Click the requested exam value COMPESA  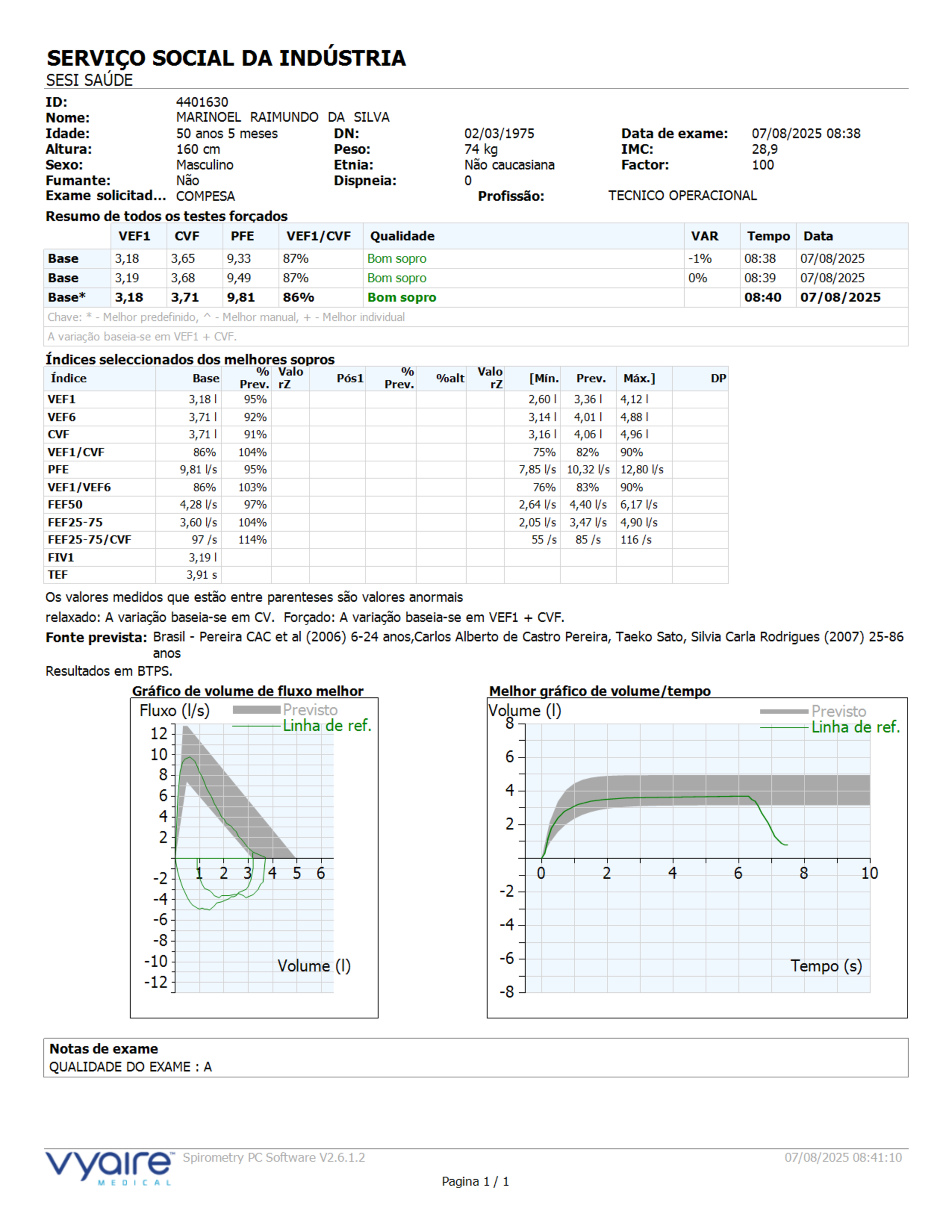(205, 196)
